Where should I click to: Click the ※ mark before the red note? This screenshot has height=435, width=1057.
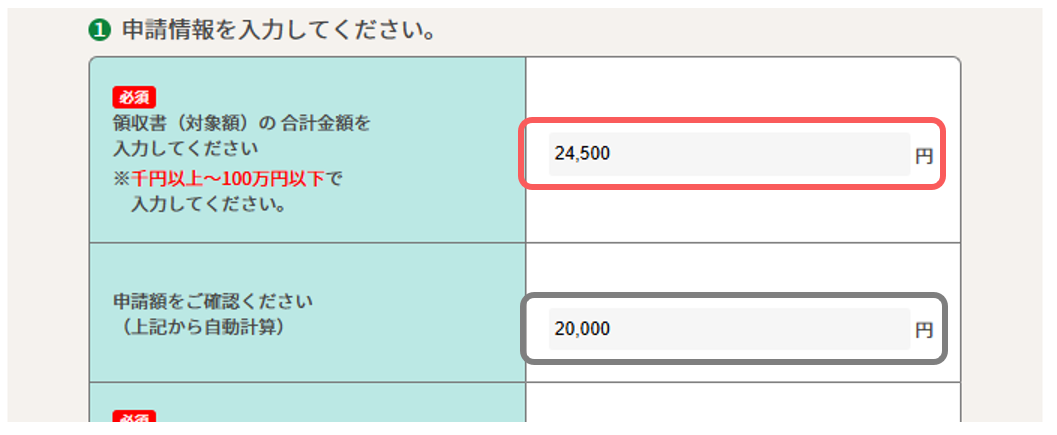[121, 181]
